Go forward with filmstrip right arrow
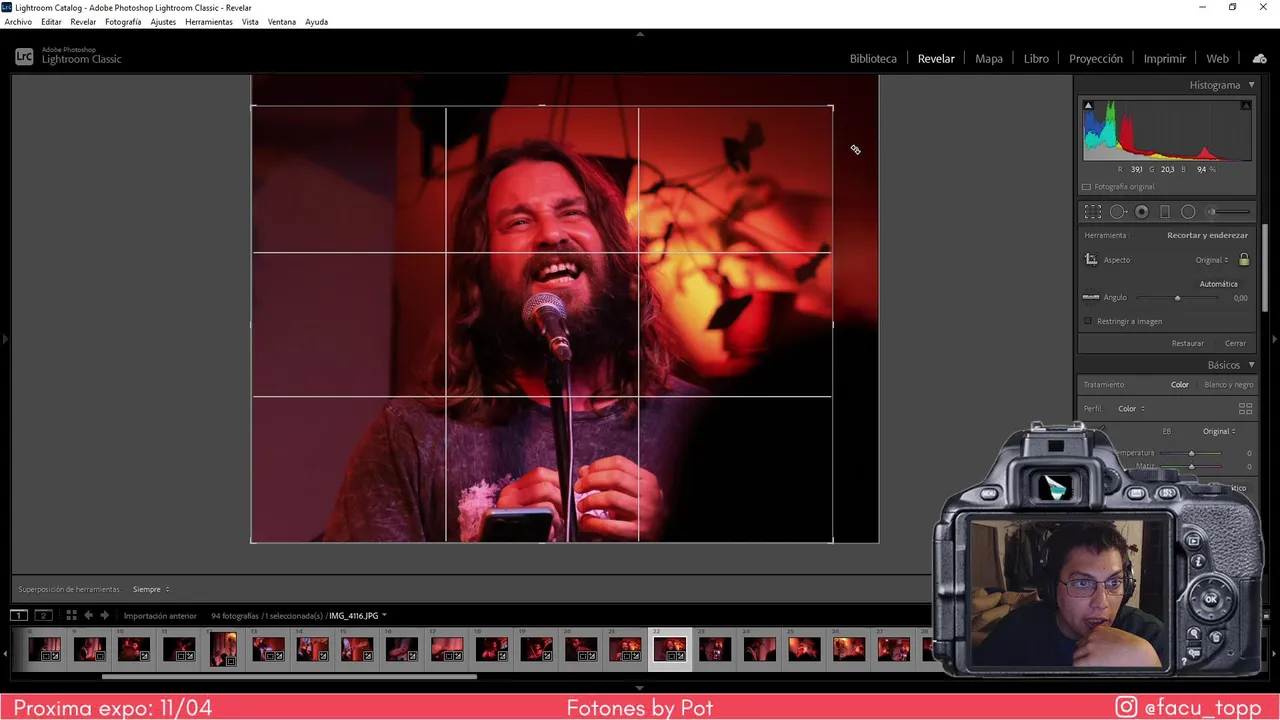 tap(104, 615)
